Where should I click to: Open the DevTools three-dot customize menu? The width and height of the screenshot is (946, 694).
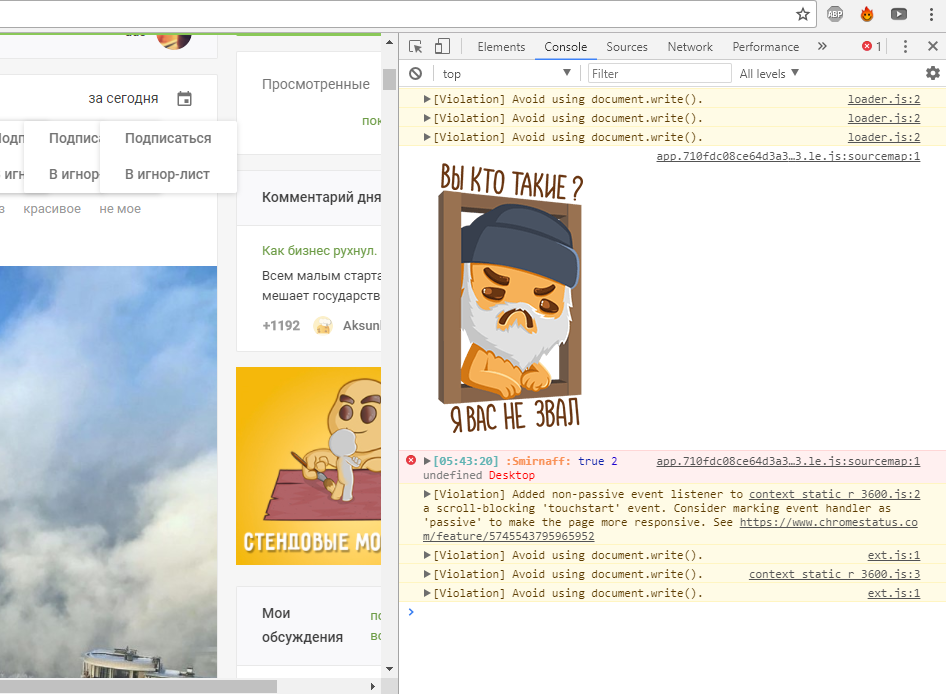pyautogui.click(x=905, y=47)
